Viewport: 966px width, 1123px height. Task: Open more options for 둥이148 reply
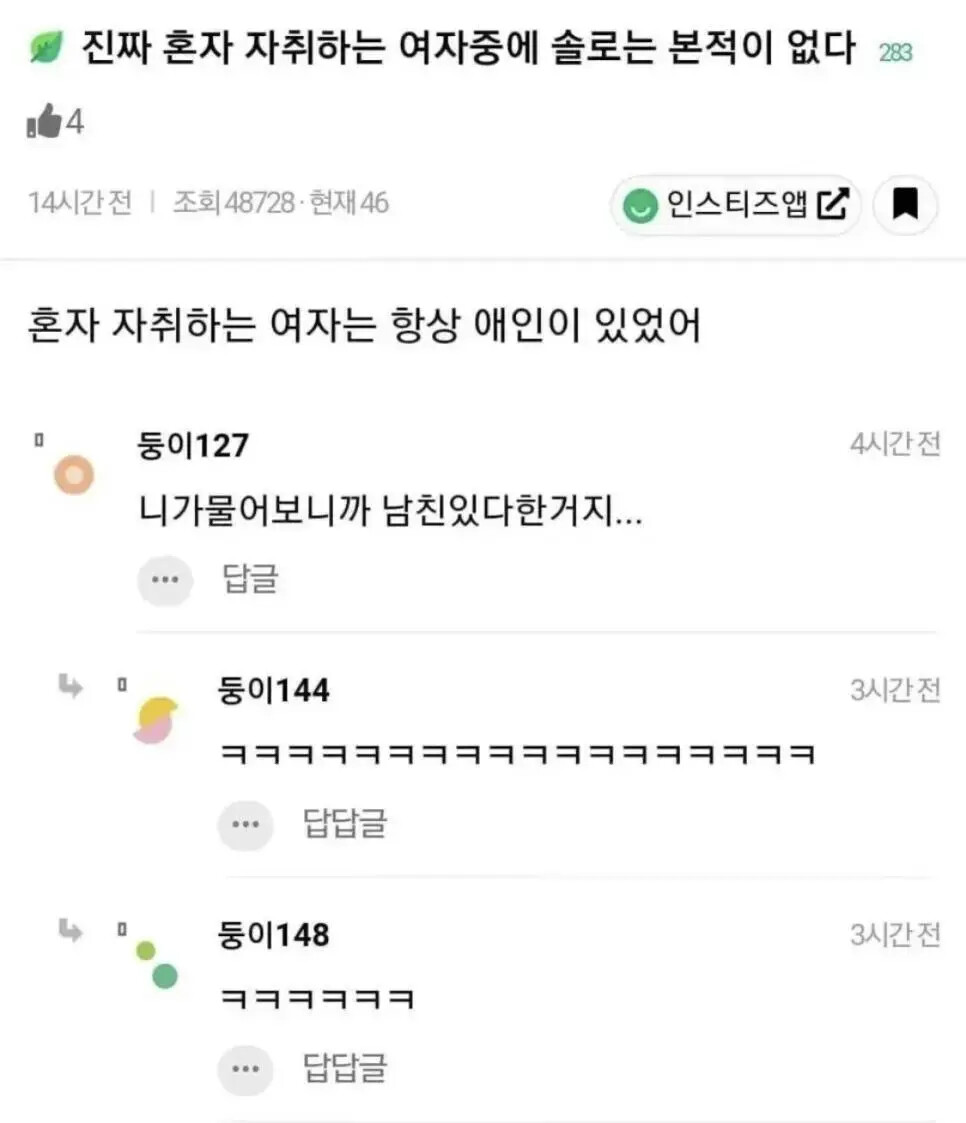coord(245,1068)
